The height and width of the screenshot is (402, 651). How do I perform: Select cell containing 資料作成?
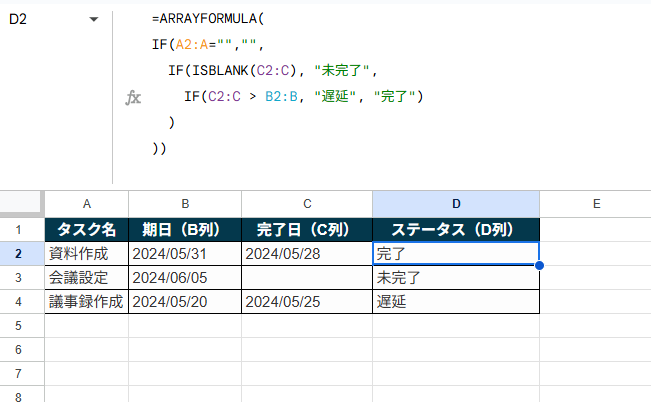[x=86, y=254]
